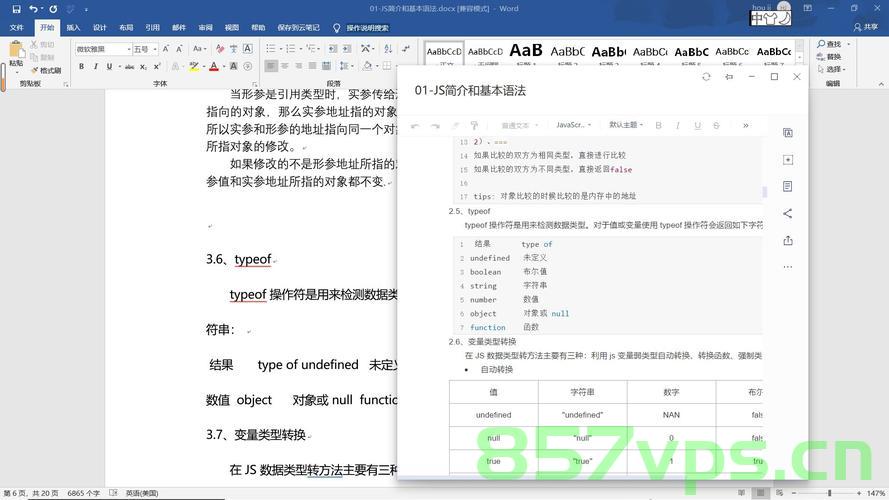The width and height of the screenshot is (889, 500).
Task: Open the font size combo box
Action: coord(145,49)
